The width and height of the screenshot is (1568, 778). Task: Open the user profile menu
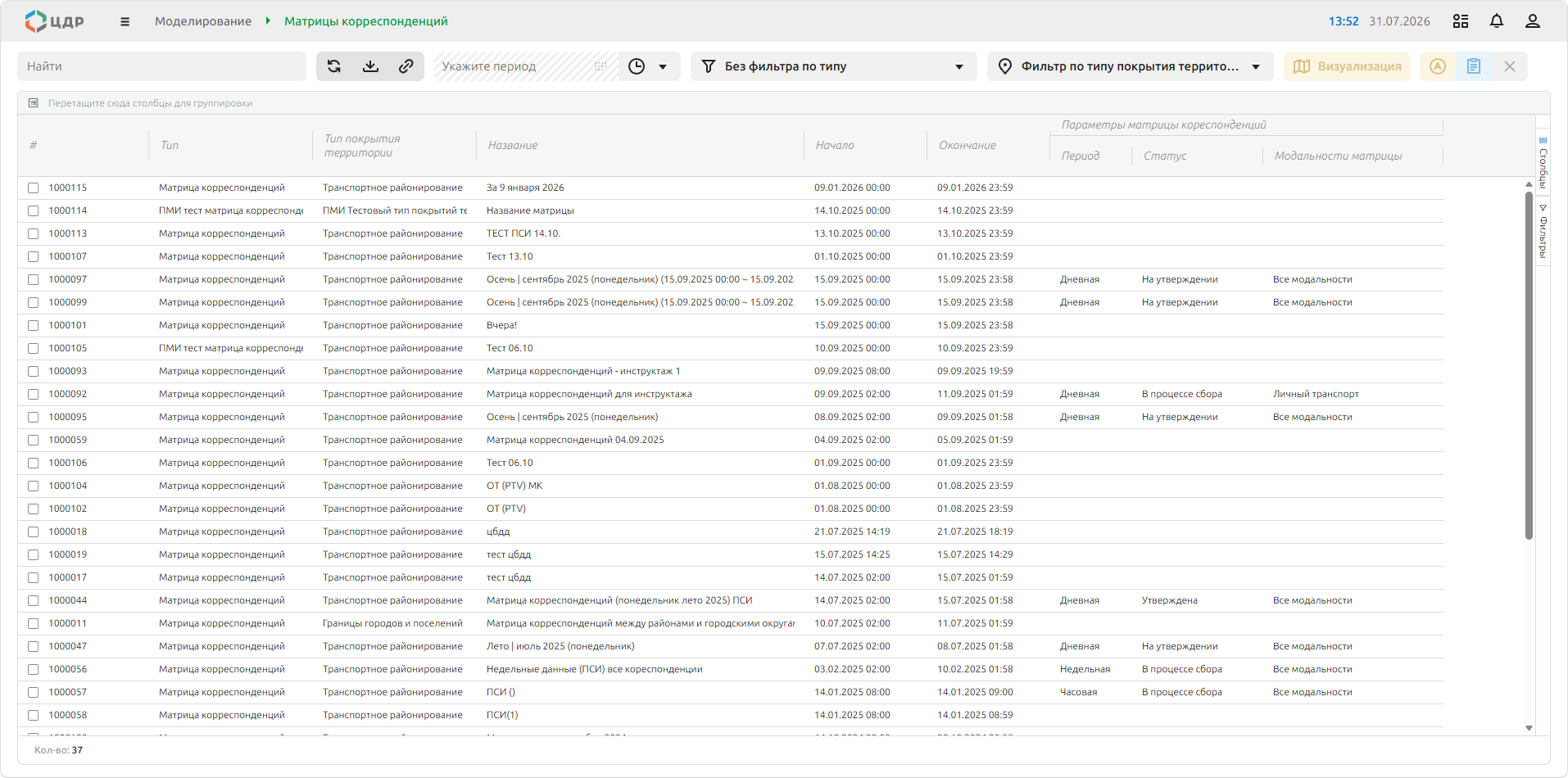tap(1533, 21)
